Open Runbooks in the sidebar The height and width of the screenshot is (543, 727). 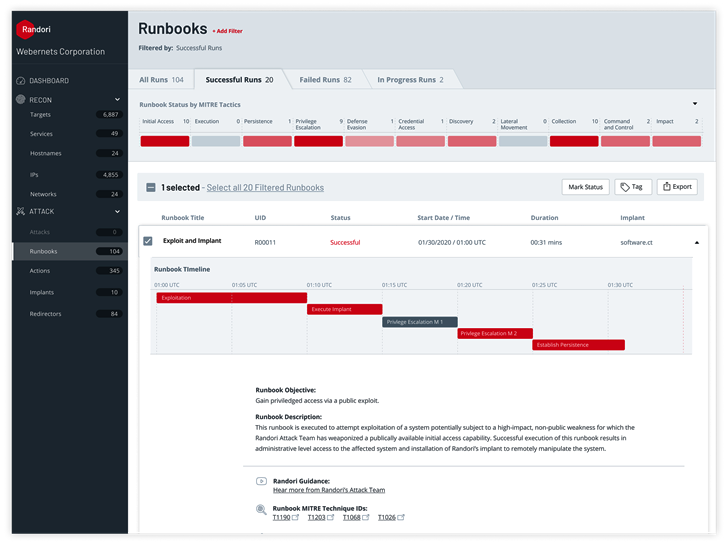(70, 251)
